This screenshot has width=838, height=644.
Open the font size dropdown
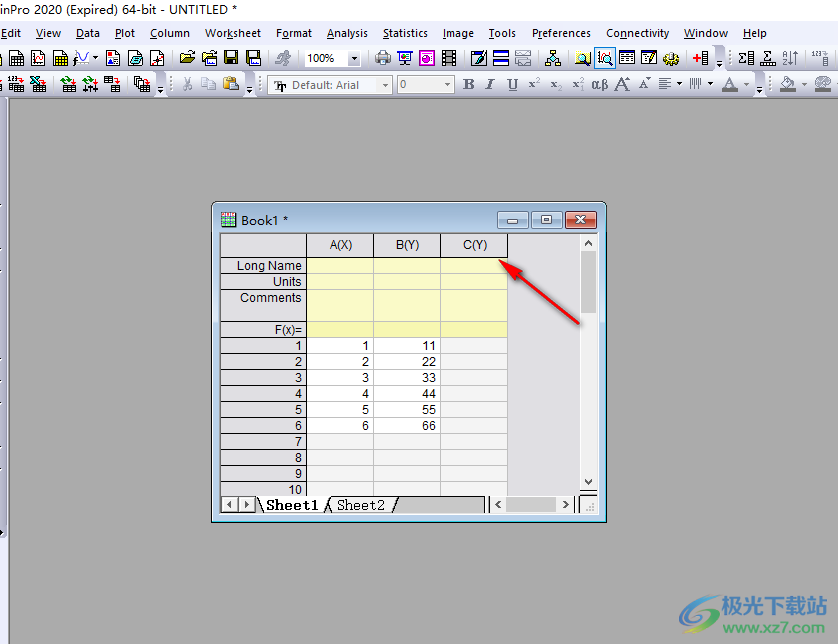coord(447,84)
